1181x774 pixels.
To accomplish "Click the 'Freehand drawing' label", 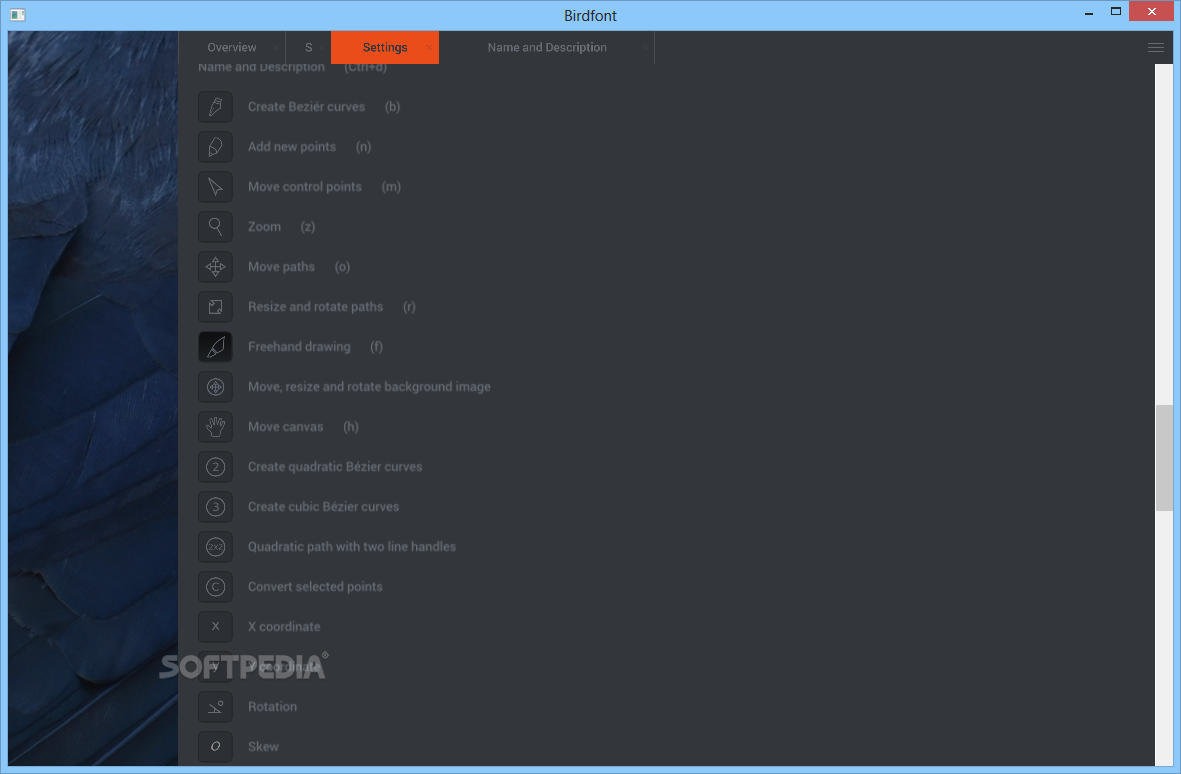I will pyautogui.click(x=299, y=346).
